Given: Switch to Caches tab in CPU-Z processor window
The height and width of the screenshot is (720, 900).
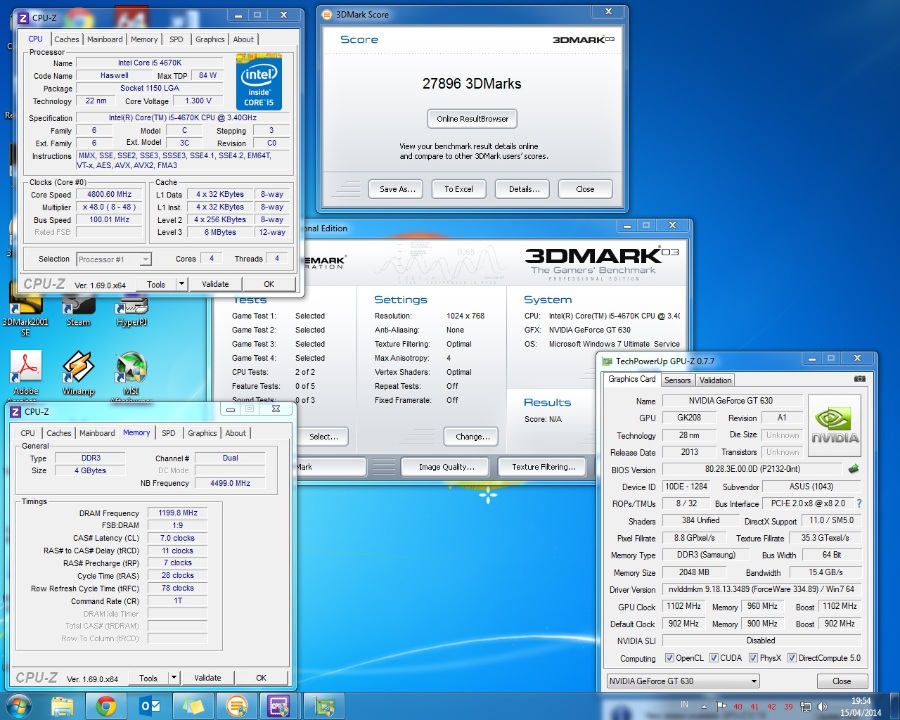Looking at the screenshot, I should coord(67,39).
